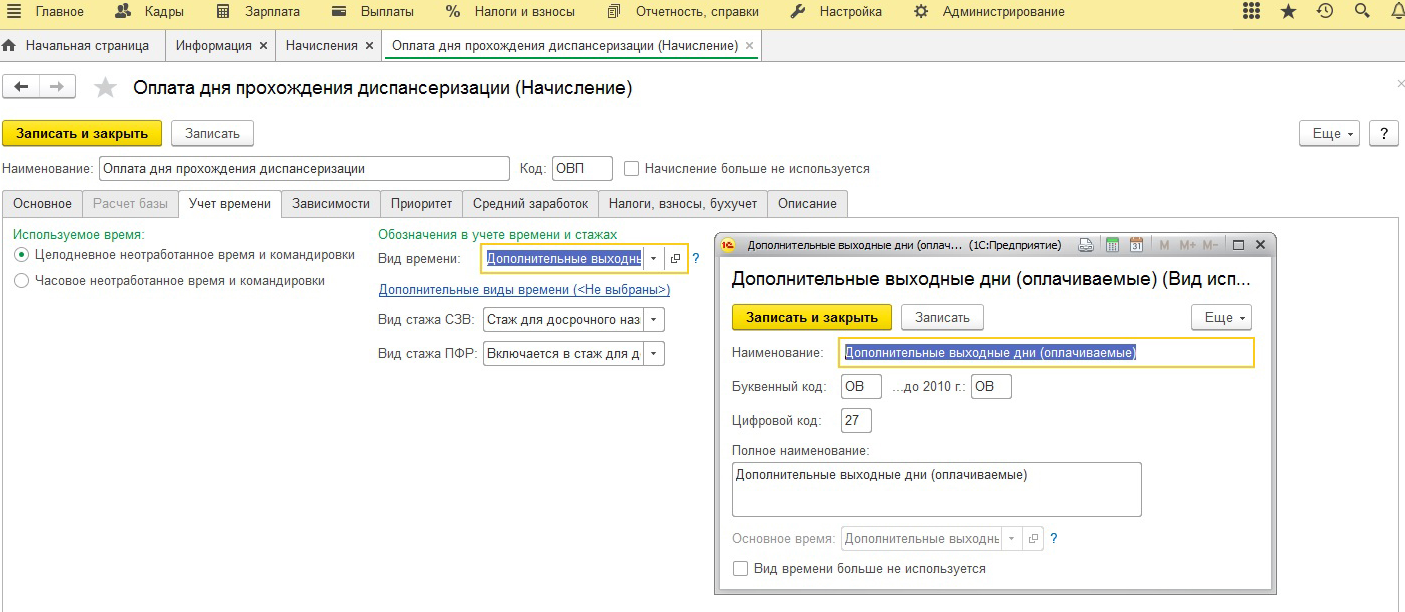Image resolution: width=1405 pixels, height=612 pixels.
Task: Go back with the left arrow
Action: tap(22, 87)
